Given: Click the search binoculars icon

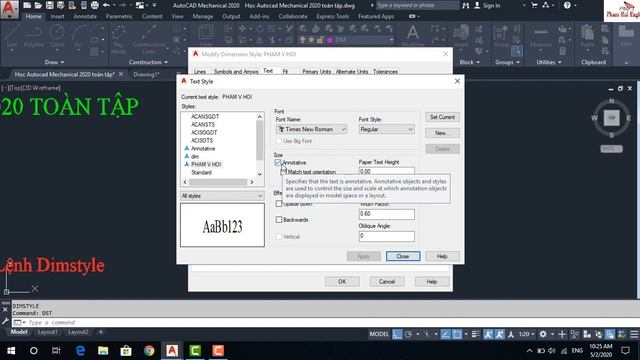Looking at the screenshot, I should click(x=466, y=5).
